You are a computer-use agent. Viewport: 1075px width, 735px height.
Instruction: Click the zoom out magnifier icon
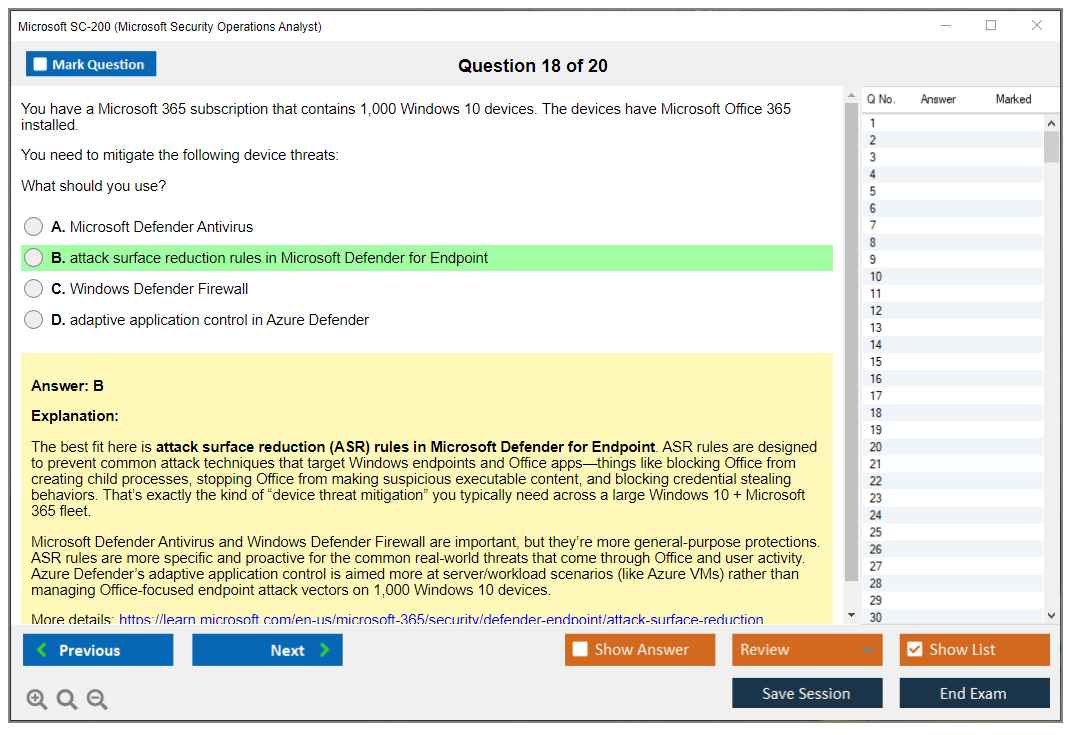97,700
